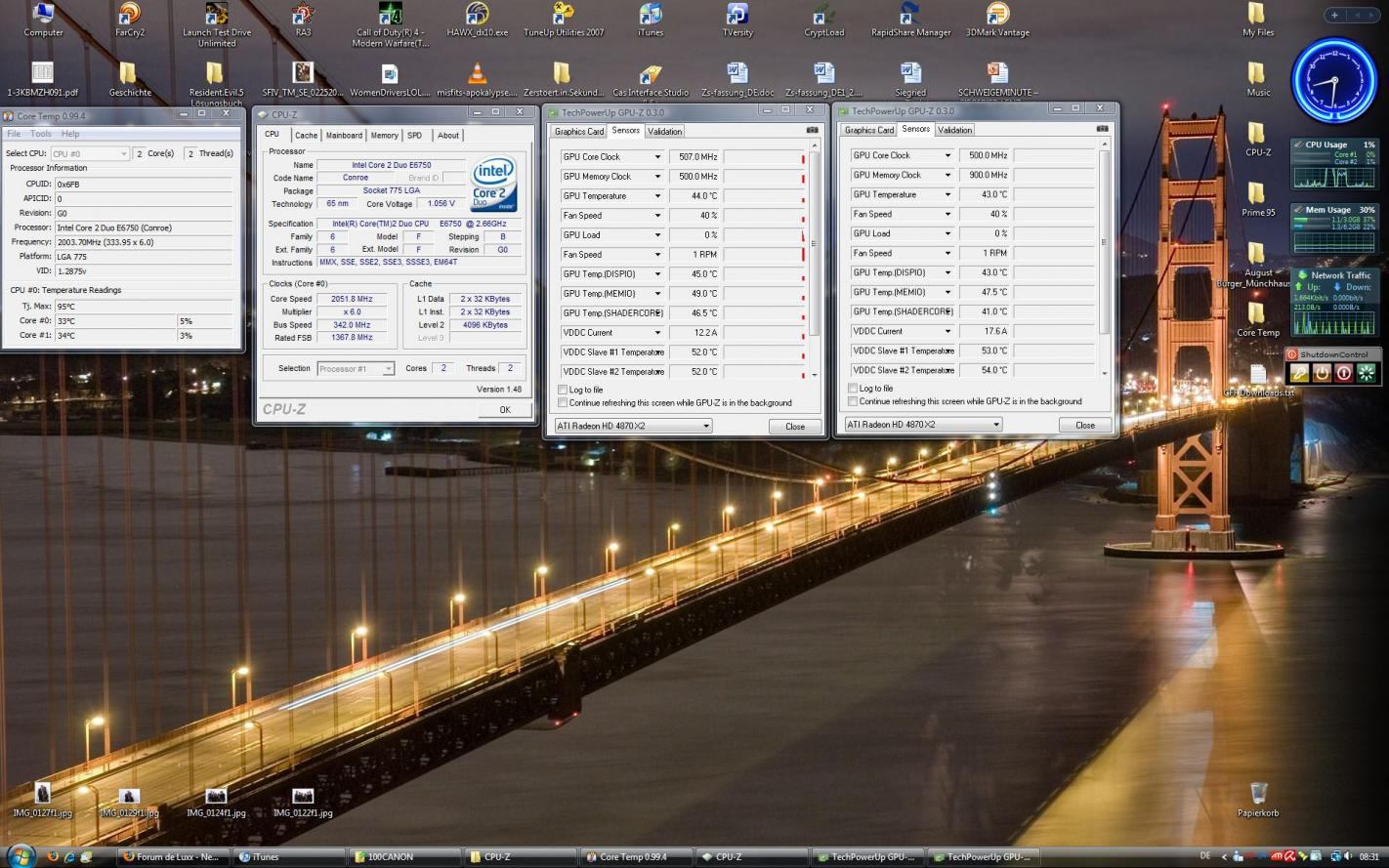
Task: Open the 3DMark Vantage desktop shortcut
Action: [997, 16]
